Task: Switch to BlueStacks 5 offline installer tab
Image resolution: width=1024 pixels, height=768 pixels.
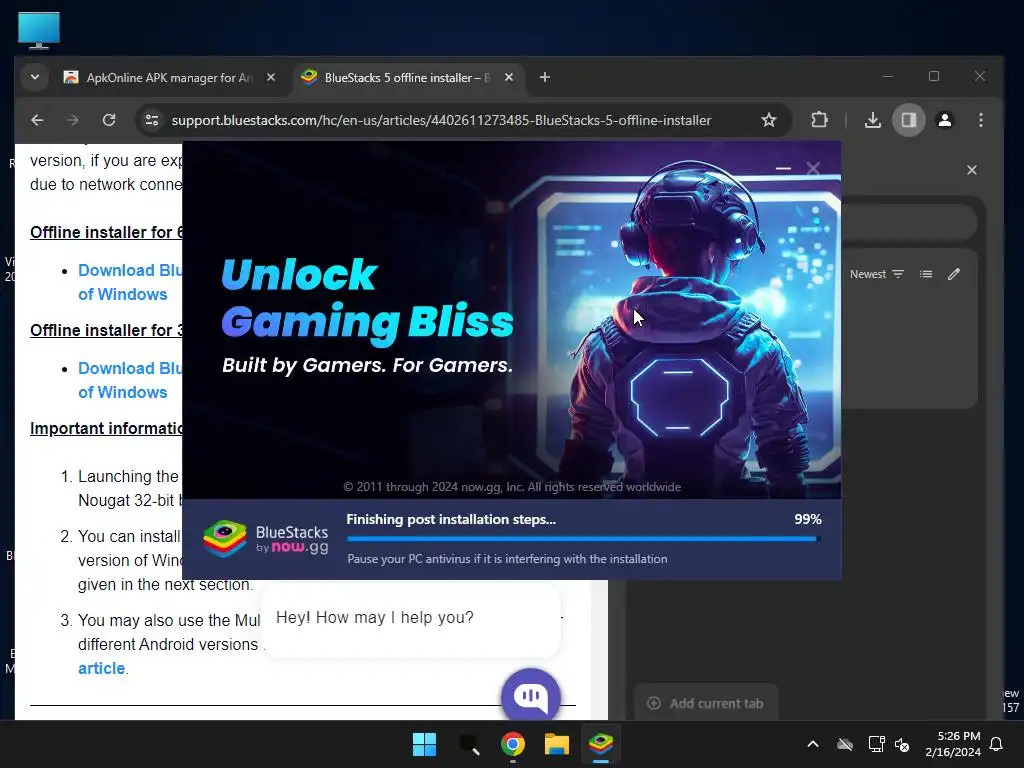Action: (x=406, y=78)
